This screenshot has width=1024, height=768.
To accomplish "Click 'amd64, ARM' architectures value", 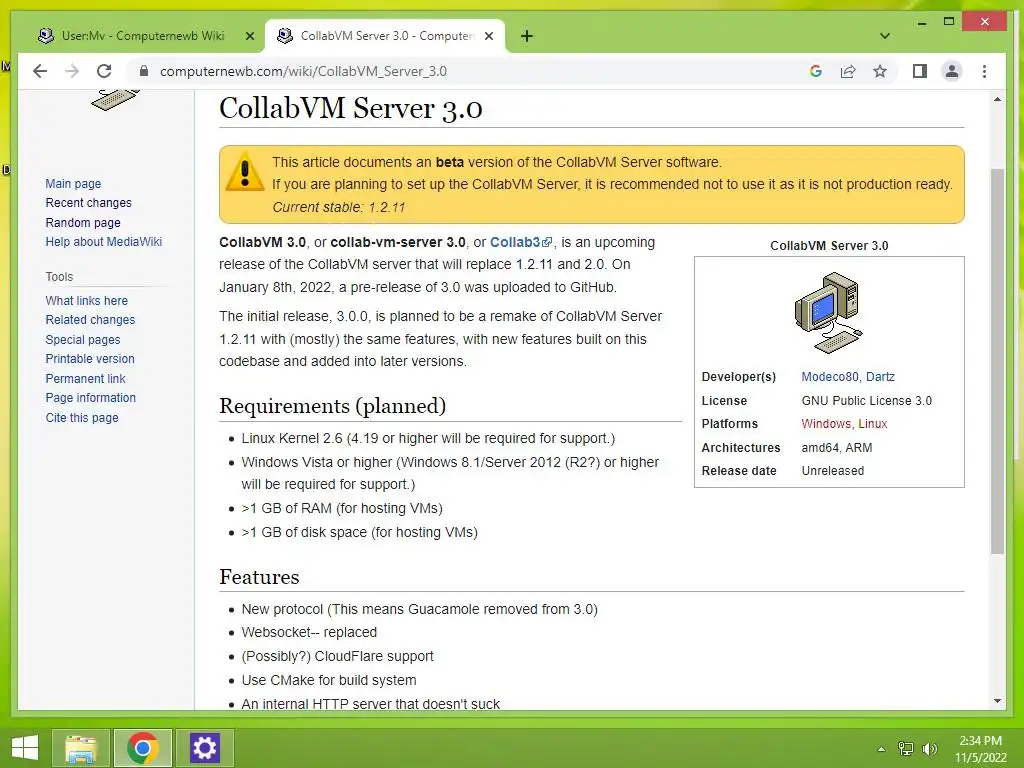I will (x=837, y=447).
